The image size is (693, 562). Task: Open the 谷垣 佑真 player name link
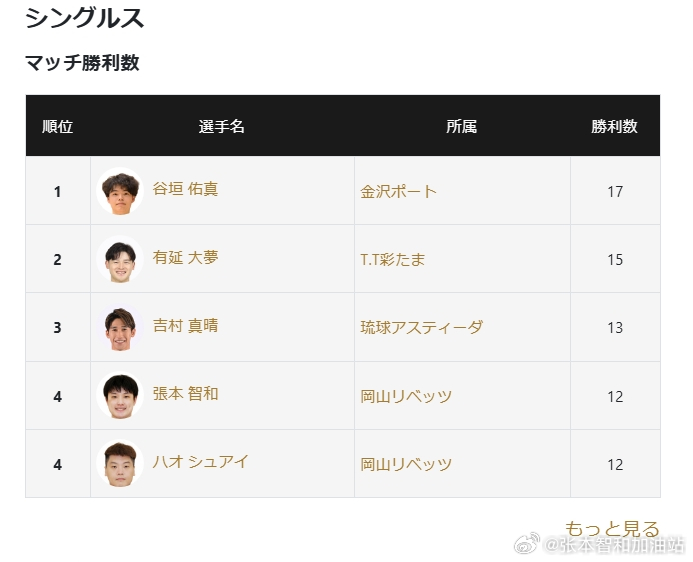[185, 189]
